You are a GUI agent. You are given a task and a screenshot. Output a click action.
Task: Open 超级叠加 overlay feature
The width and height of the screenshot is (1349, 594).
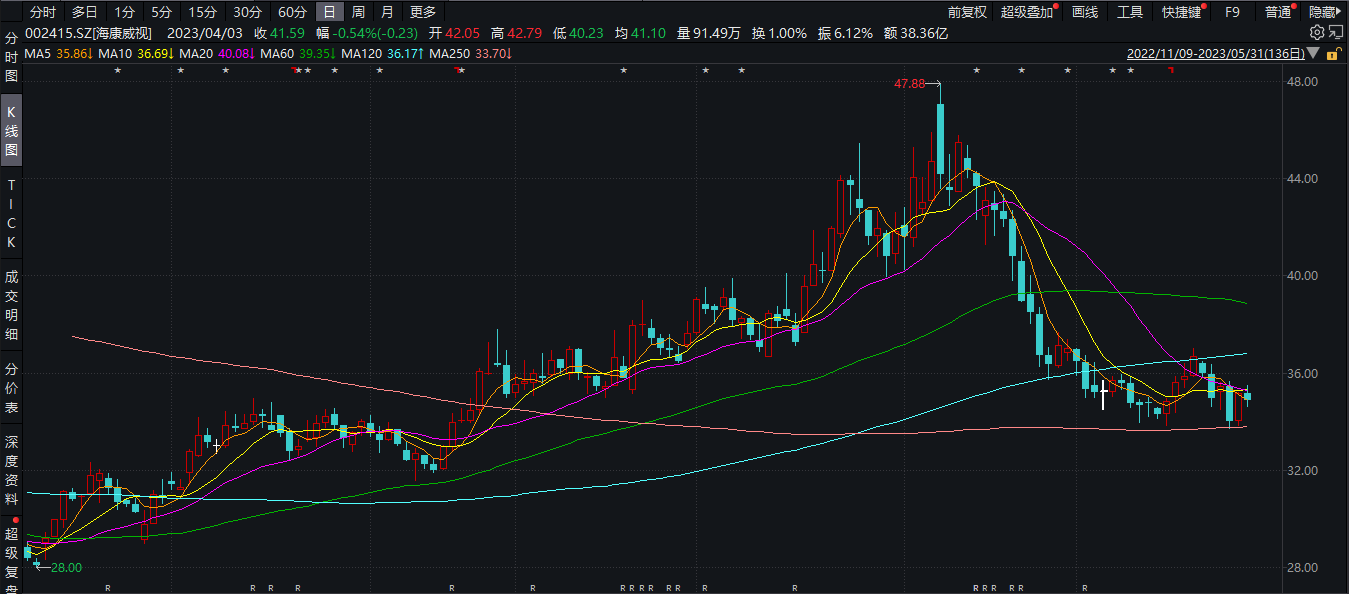pos(1027,12)
